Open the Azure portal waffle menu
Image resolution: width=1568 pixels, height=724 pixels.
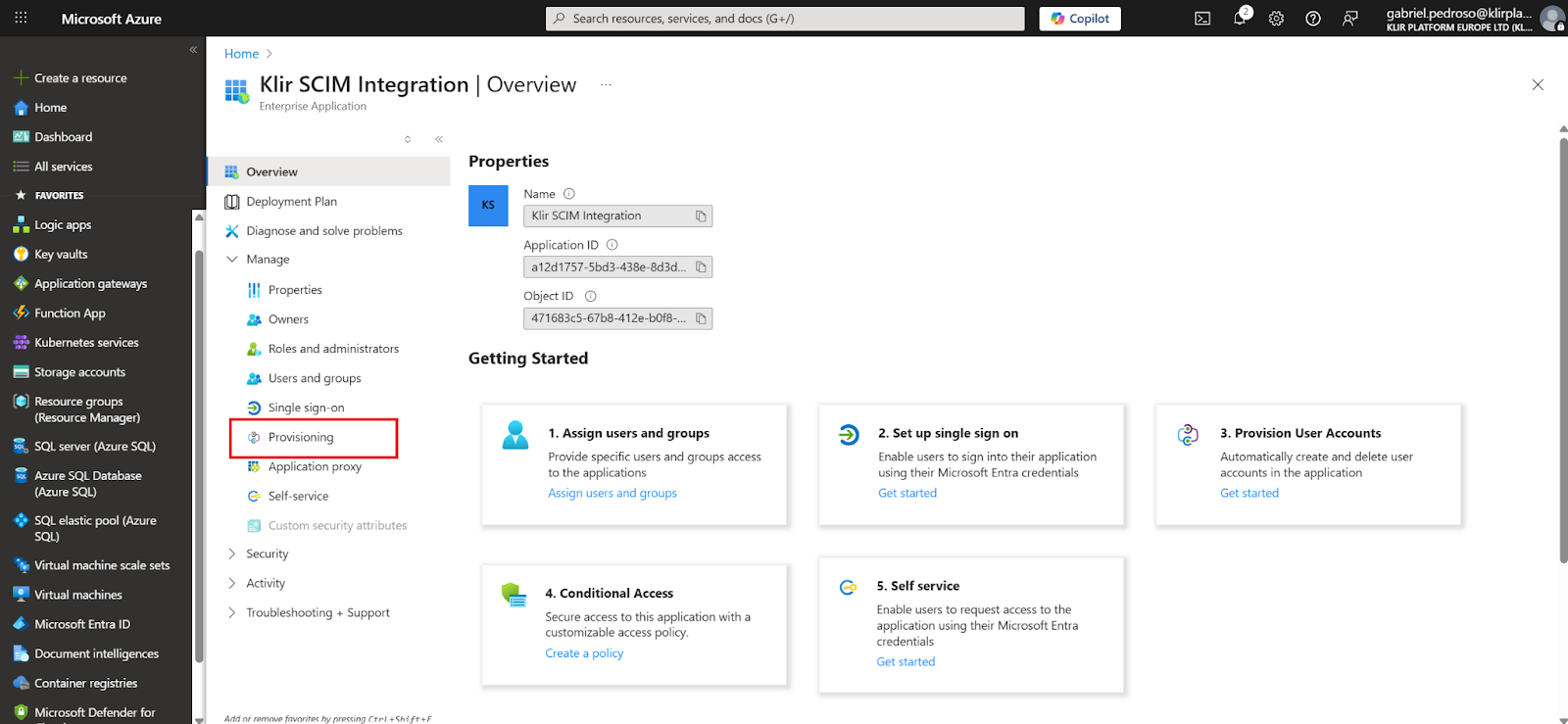[x=21, y=19]
